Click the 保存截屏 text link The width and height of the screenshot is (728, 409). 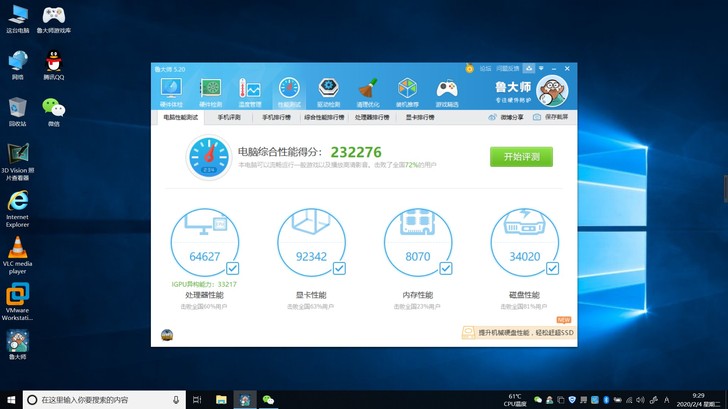click(556, 117)
